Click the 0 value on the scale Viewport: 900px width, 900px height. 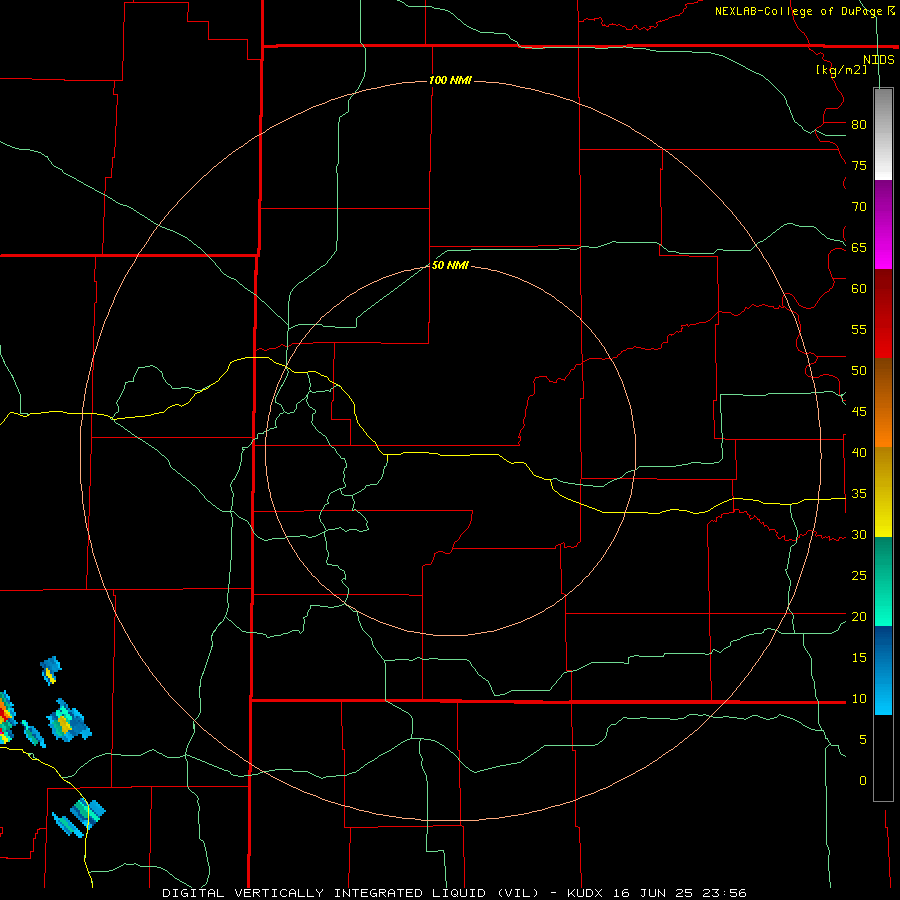click(x=863, y=781)
